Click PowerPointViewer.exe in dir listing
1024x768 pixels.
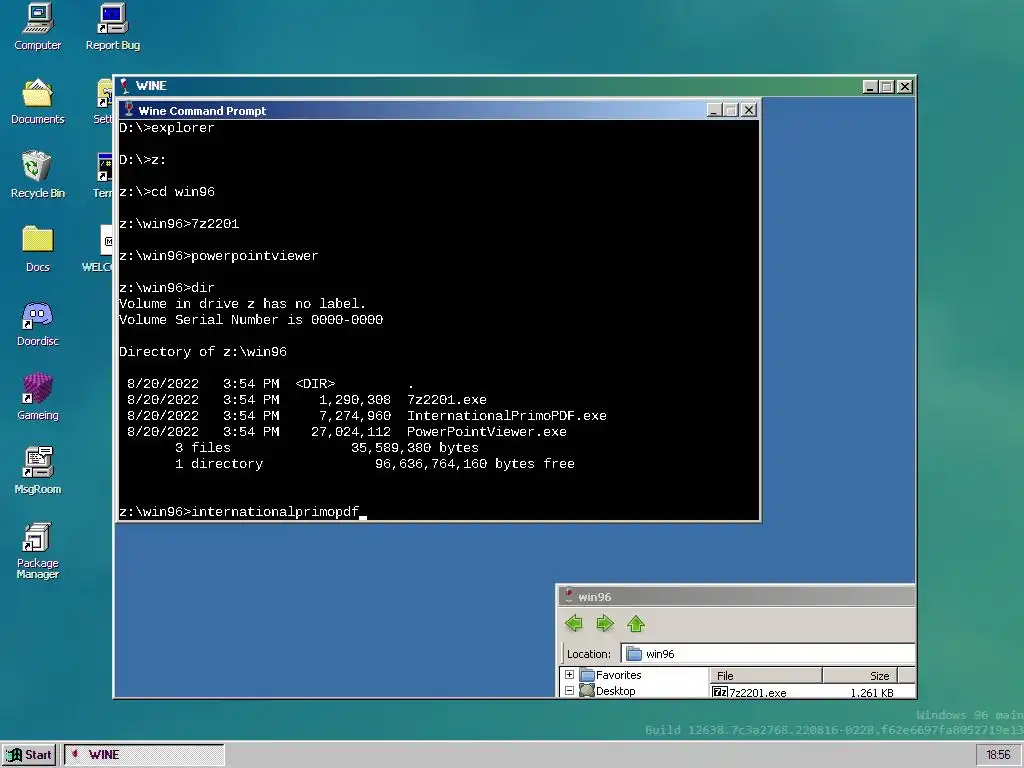point(487,432)
